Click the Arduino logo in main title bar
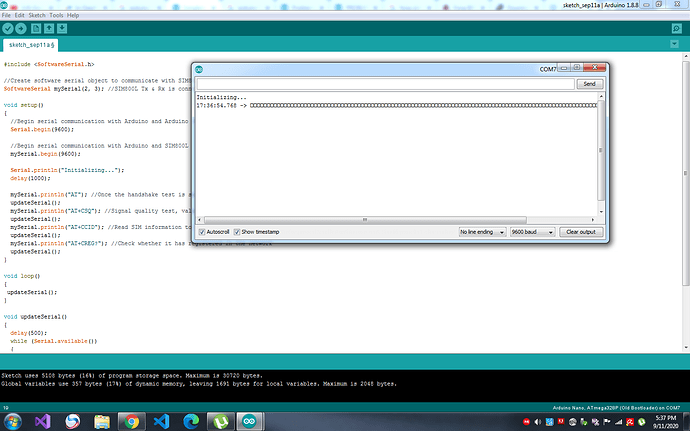Screen dimensions: 690x431 (4, 5)
